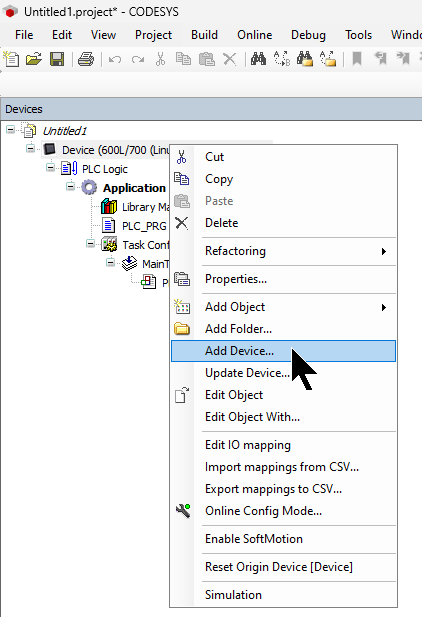Click the Print toolbar icon
The image size is (422, 617).
pos(86,59)
